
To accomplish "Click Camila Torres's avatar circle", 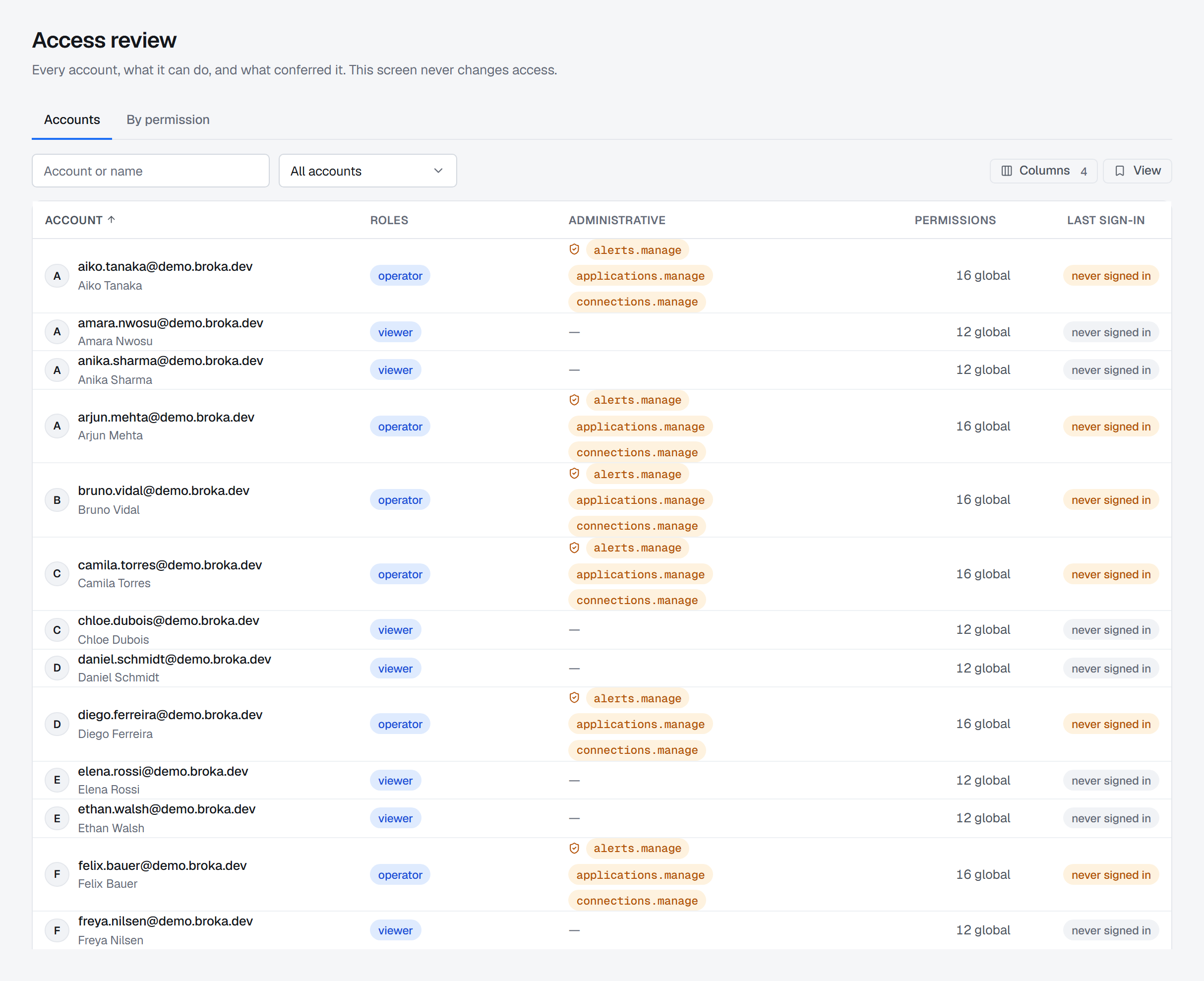I will [57, 573].
